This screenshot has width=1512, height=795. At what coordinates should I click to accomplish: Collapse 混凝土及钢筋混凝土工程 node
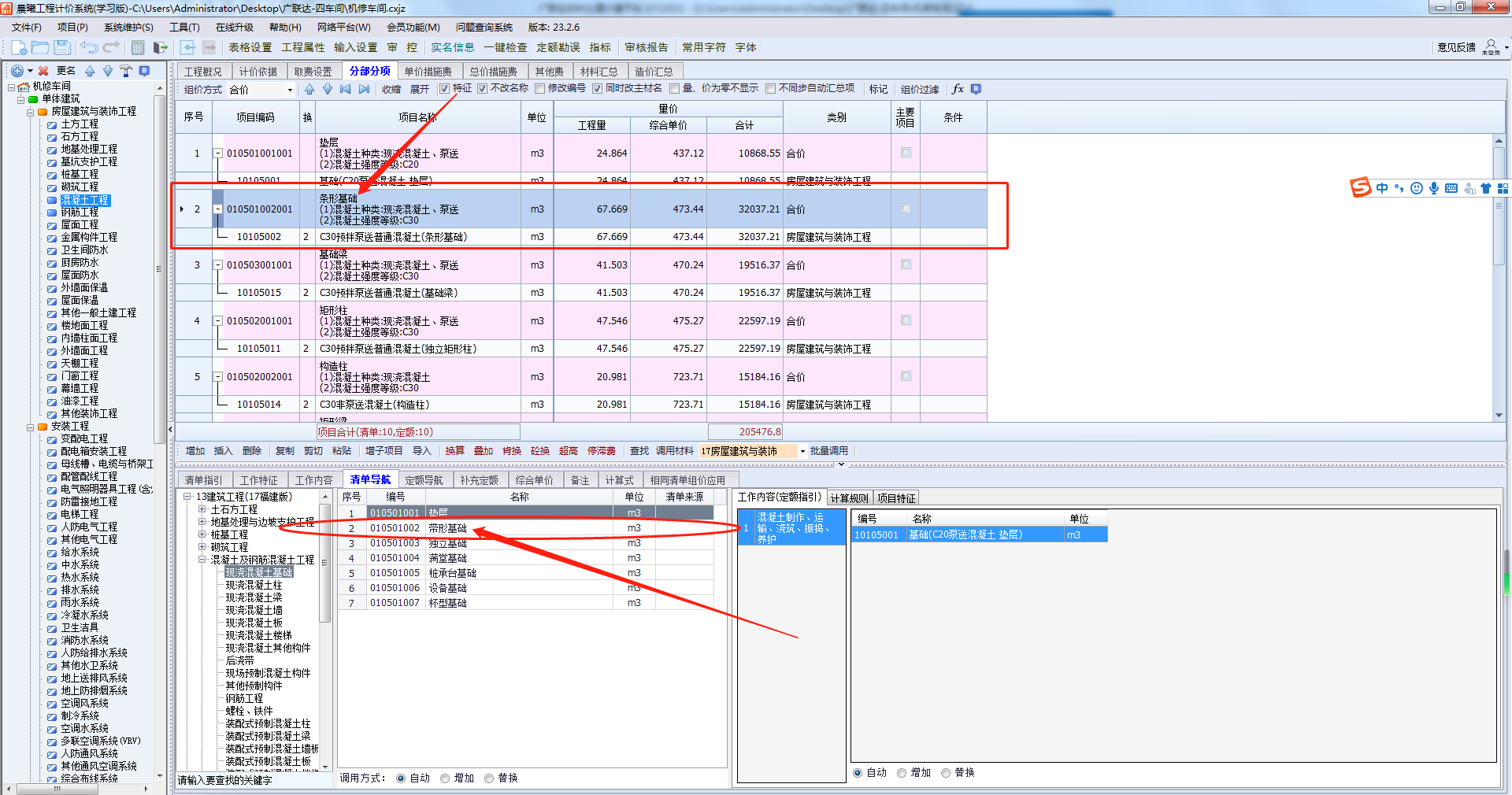tap(202, 560)
